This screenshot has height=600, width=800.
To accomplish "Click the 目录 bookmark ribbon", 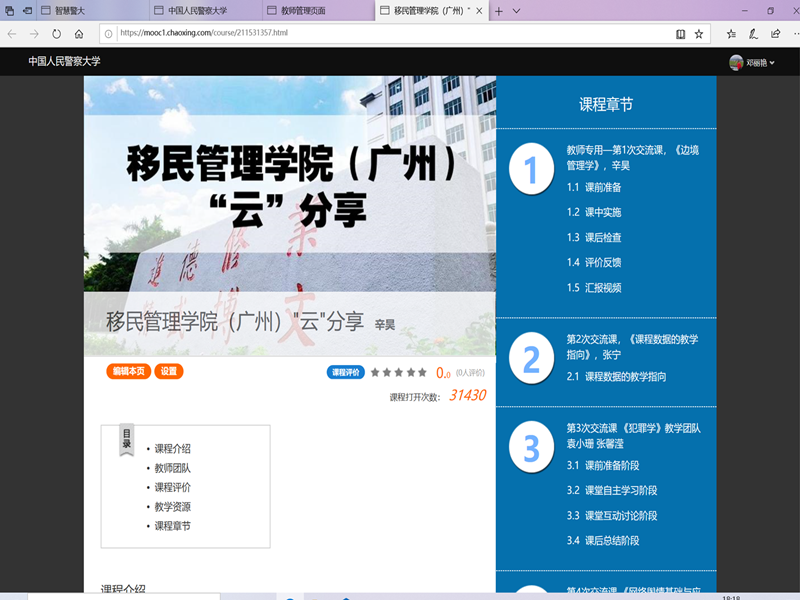I will (x=126, y=440).
